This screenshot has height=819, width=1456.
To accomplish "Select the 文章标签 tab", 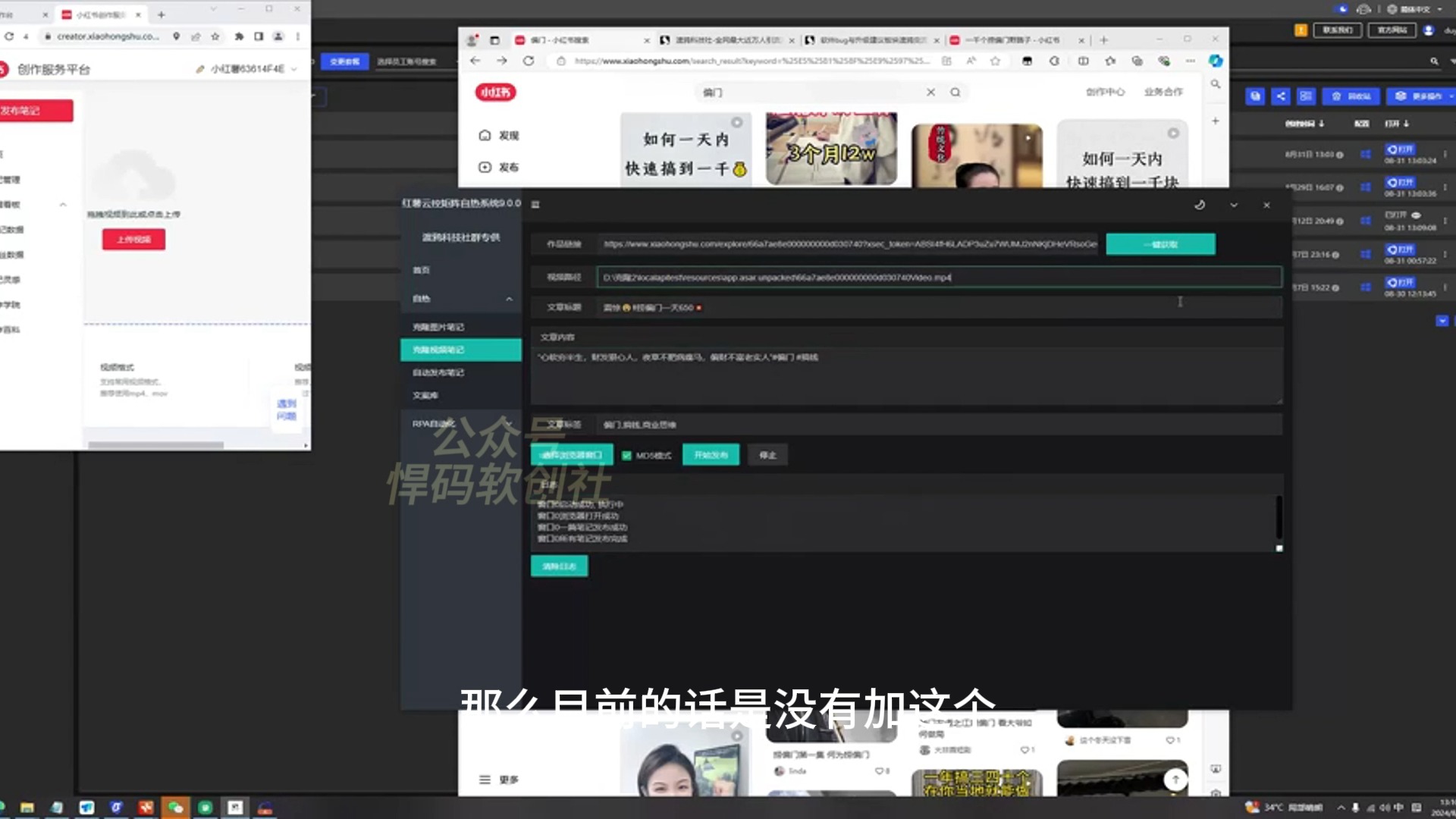I will [x=562, y=423].
